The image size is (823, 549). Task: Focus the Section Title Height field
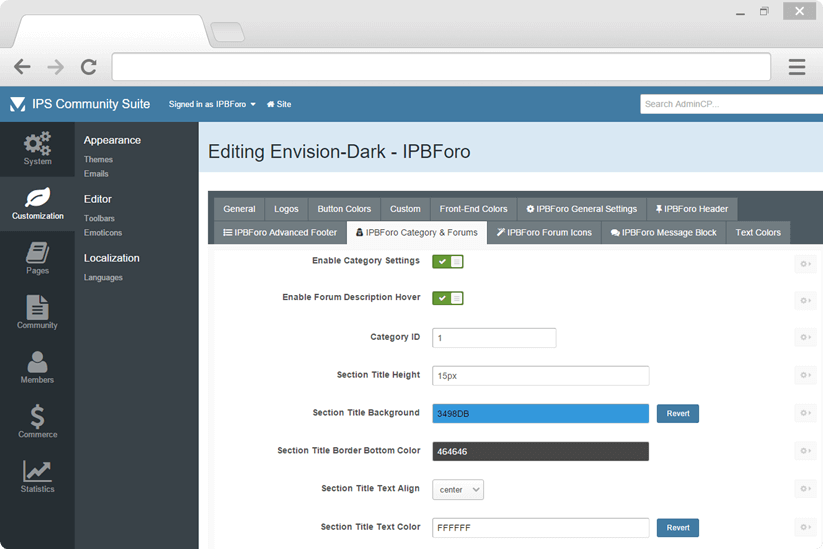(x=541, y=376)
